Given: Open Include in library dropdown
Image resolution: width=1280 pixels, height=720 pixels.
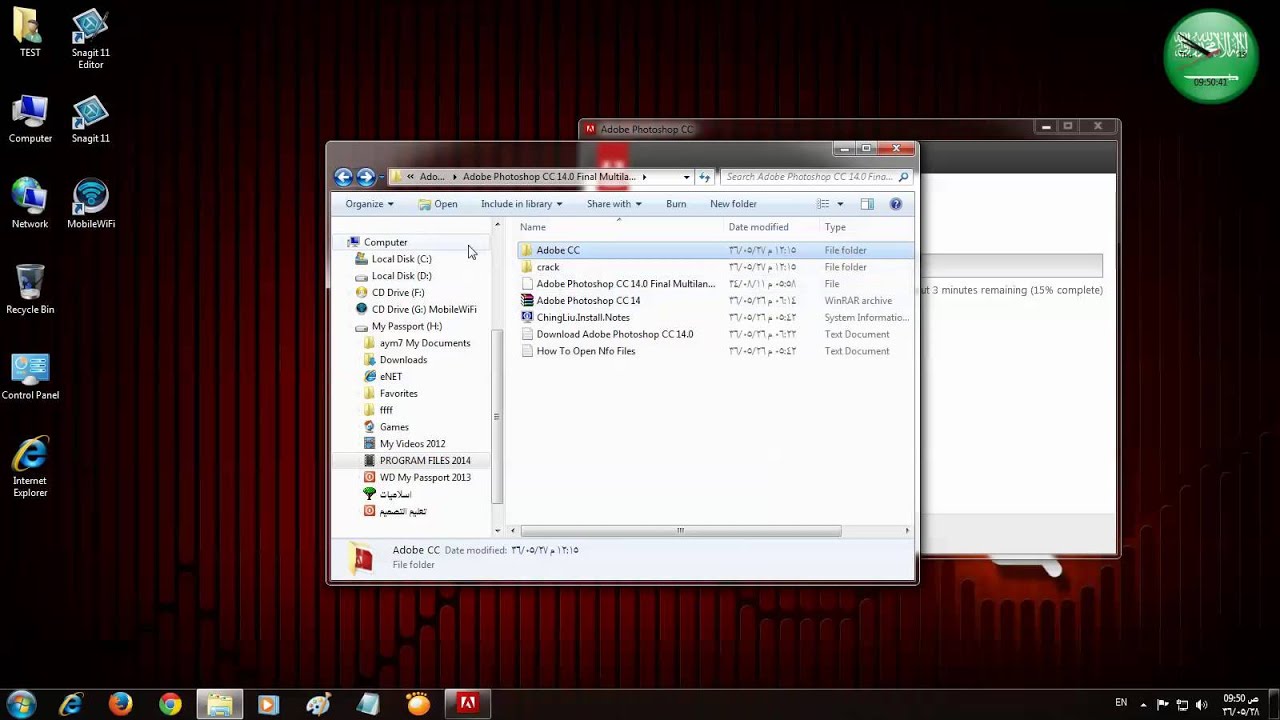Looking at the screenshot, I should tap(521, 204).
